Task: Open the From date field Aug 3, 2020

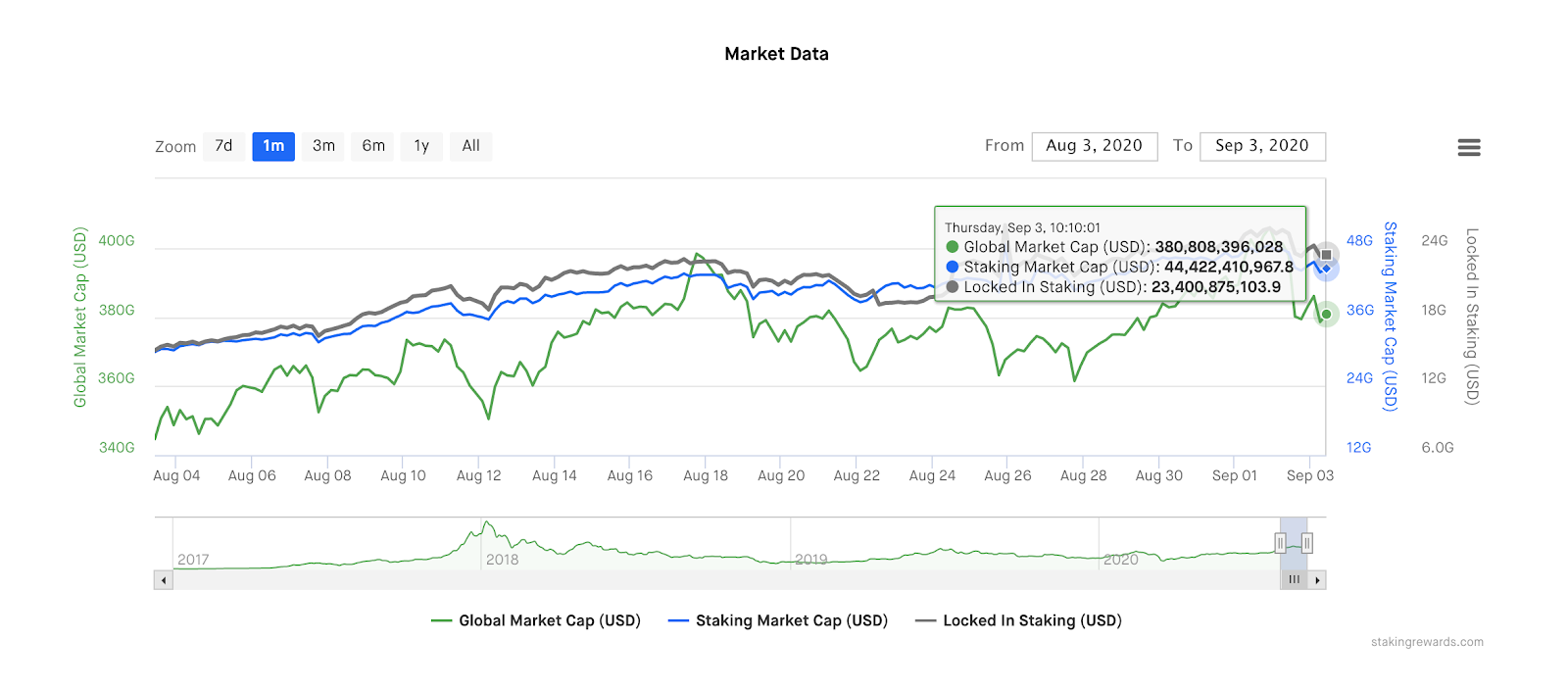Action: (x=1094, y=146)
